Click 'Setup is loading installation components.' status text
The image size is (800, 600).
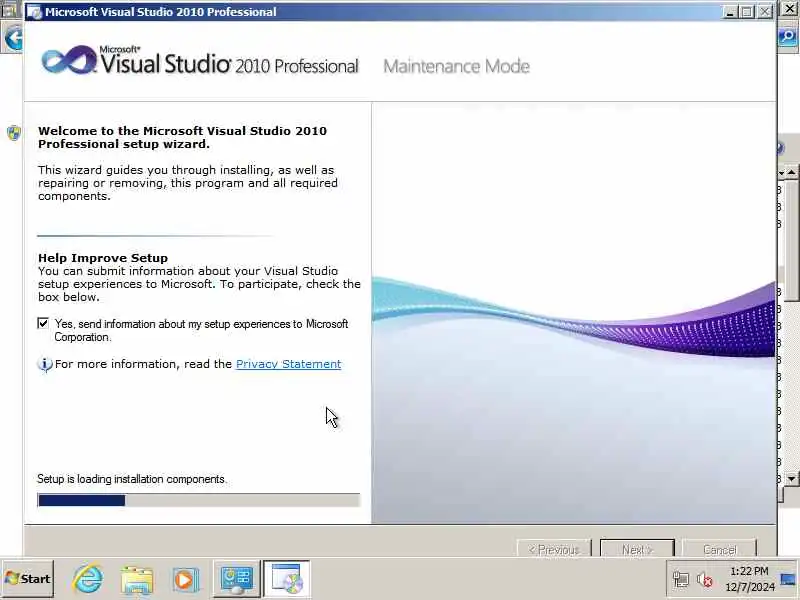132,479
